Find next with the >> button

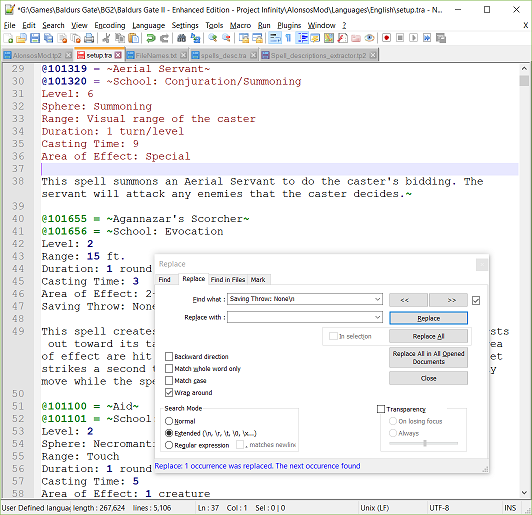pyautogui.click(x=449, y=300)
